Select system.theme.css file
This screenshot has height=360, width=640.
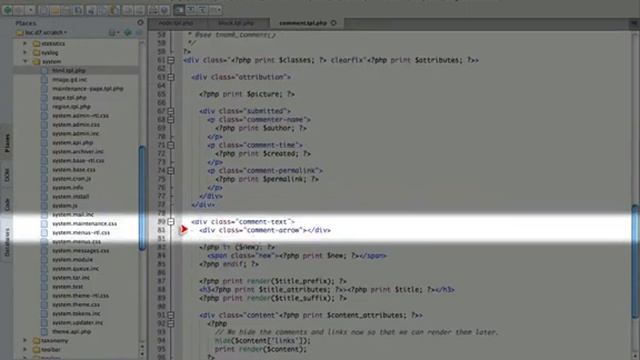[x=76, y=304]
